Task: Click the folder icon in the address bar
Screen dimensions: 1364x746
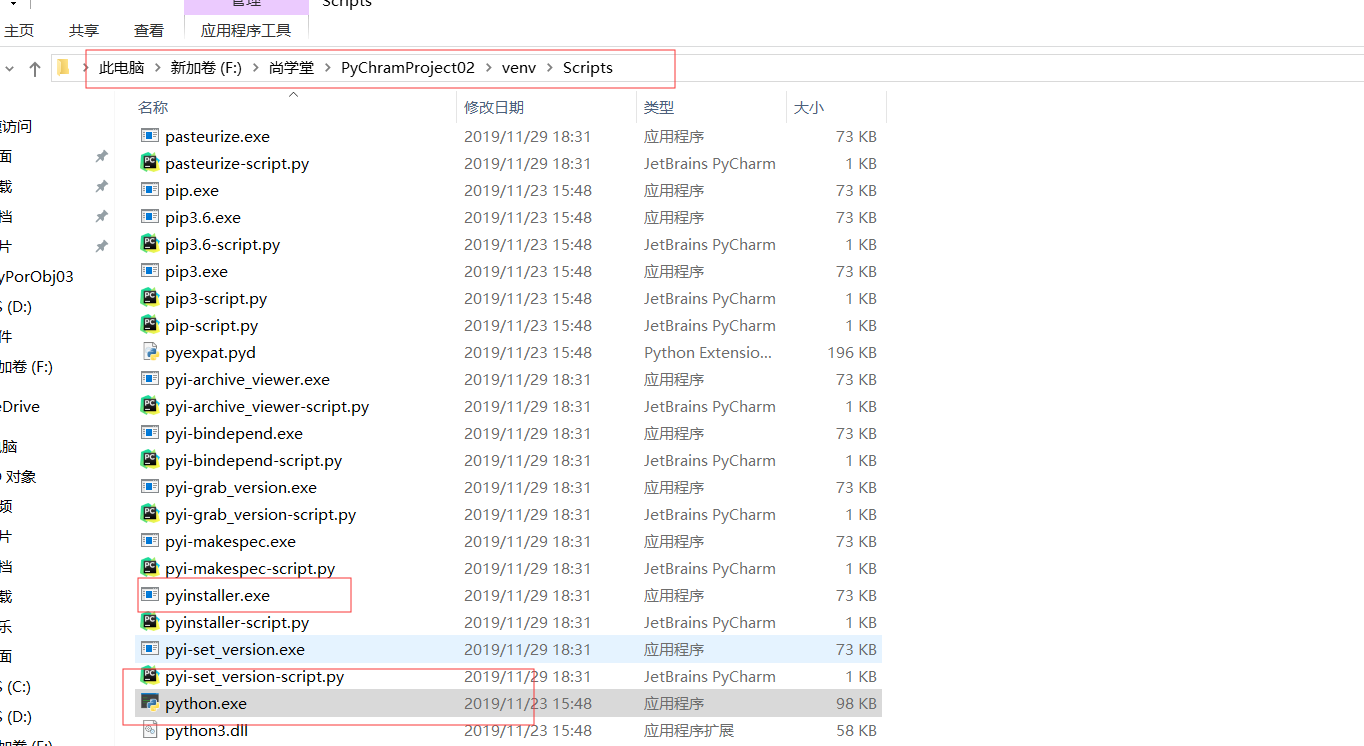Action: click(x=63, y=68)
